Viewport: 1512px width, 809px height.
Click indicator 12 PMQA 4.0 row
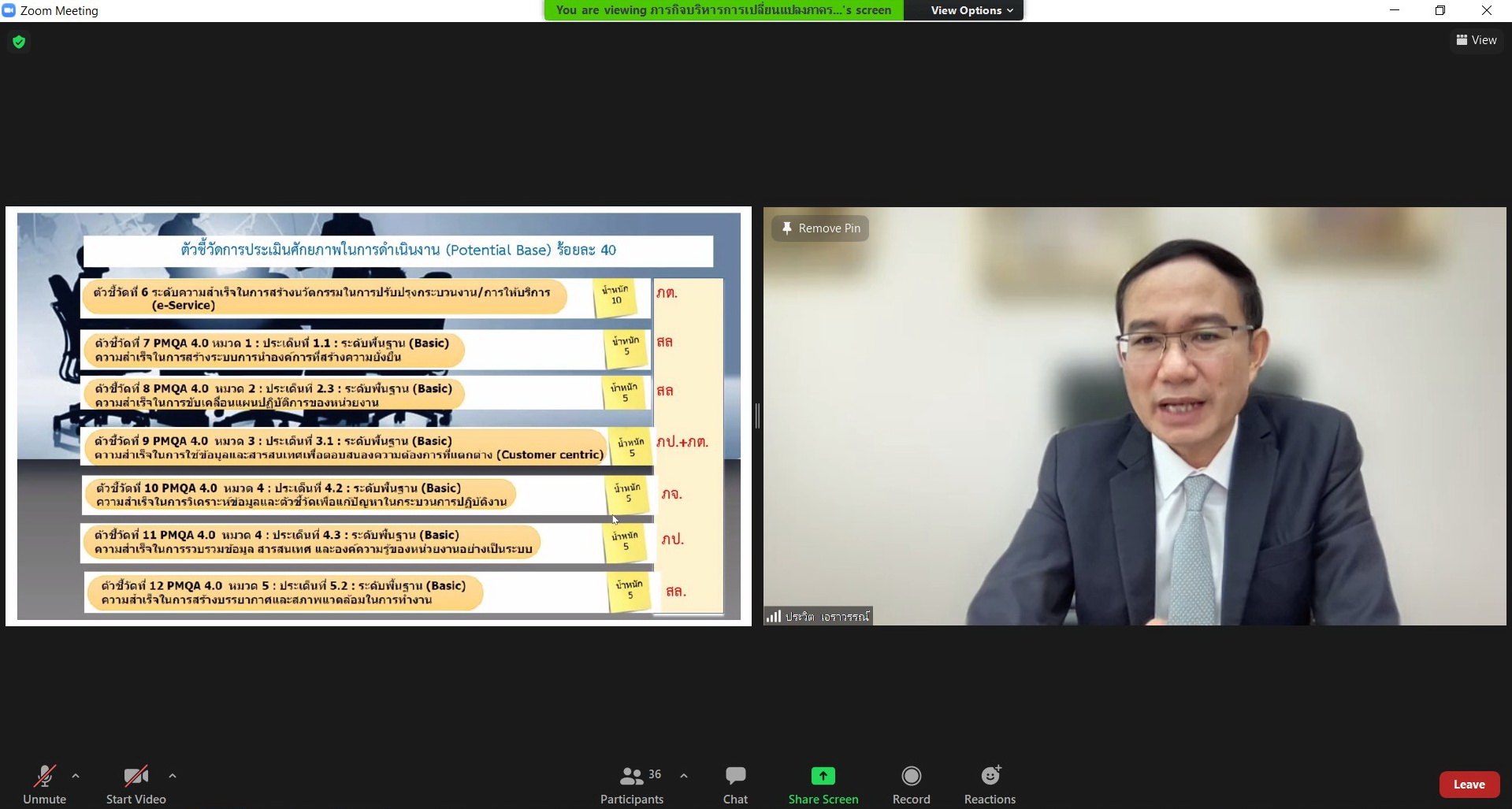tap(284, 592)
